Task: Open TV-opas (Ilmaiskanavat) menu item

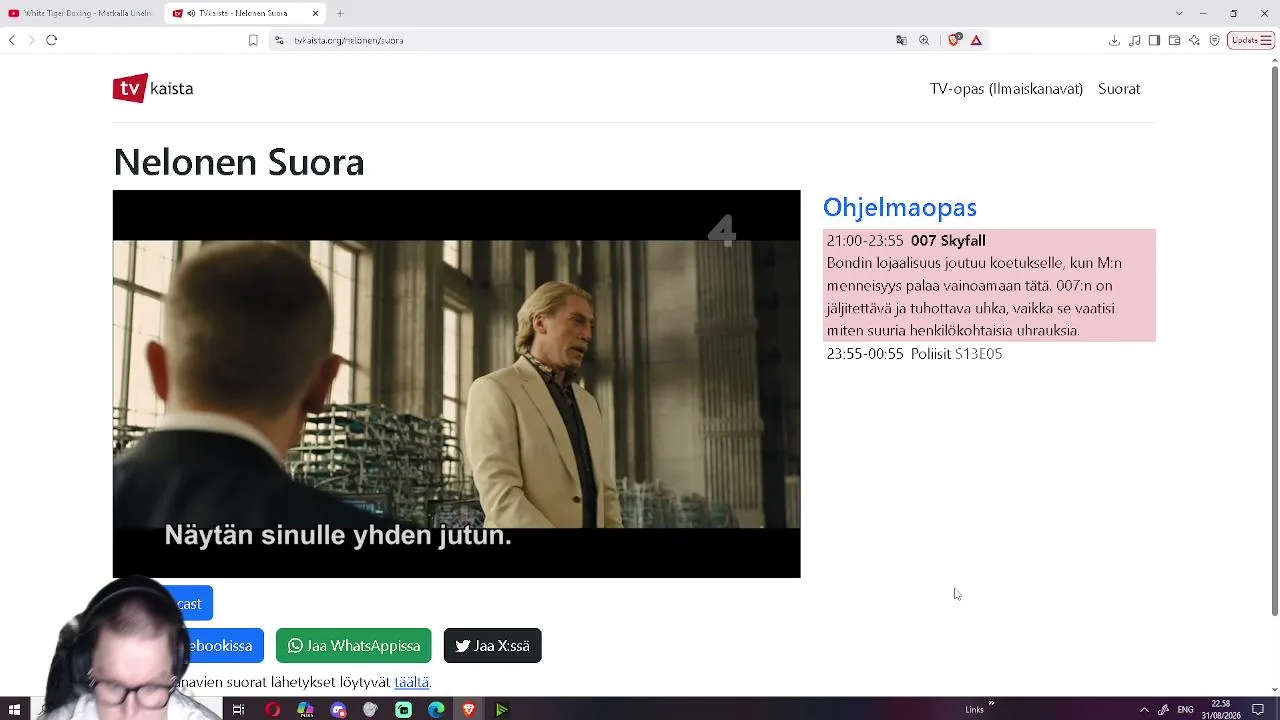Action: 1006,89
